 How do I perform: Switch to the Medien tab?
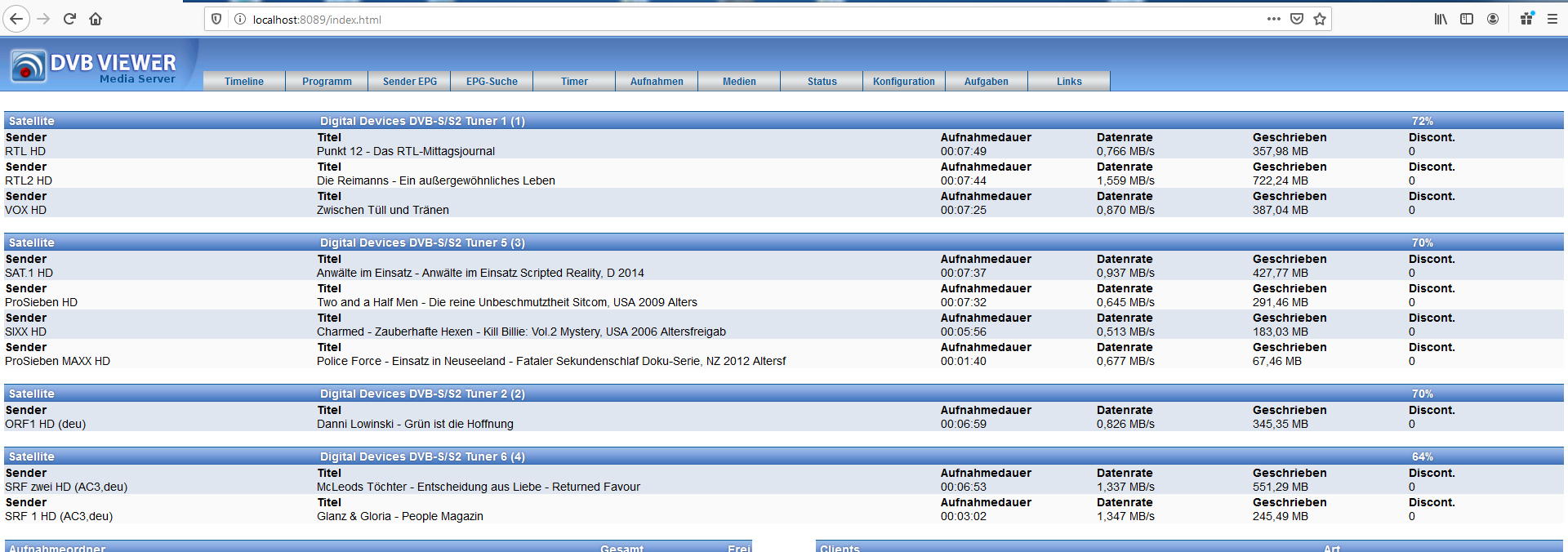739,81
